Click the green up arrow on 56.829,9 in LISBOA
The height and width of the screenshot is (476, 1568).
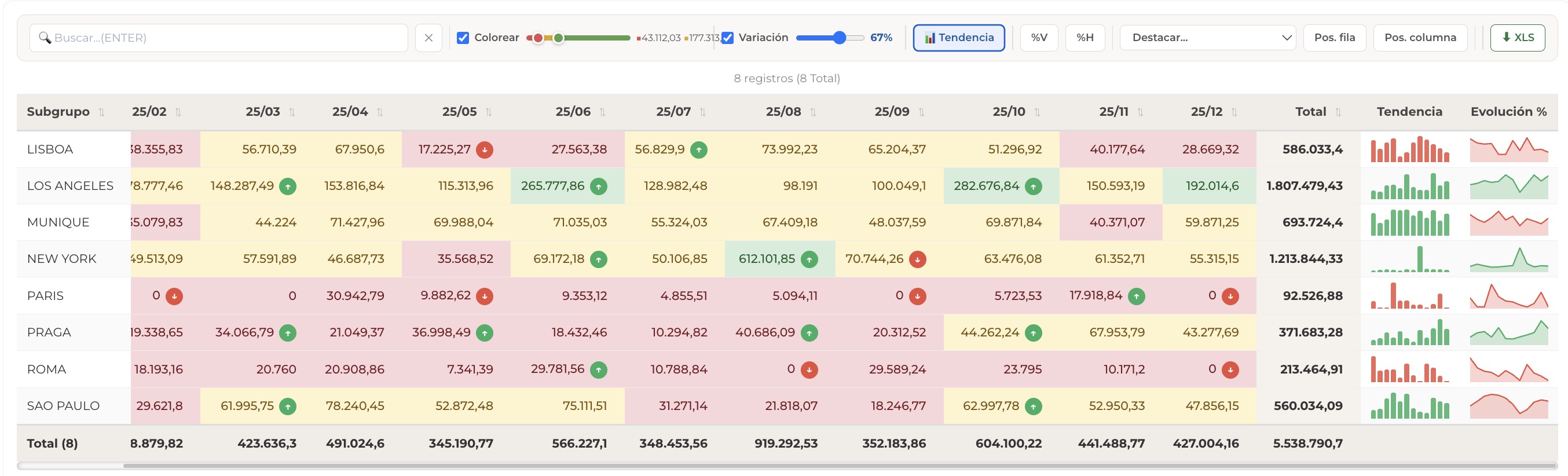(699, 150)
